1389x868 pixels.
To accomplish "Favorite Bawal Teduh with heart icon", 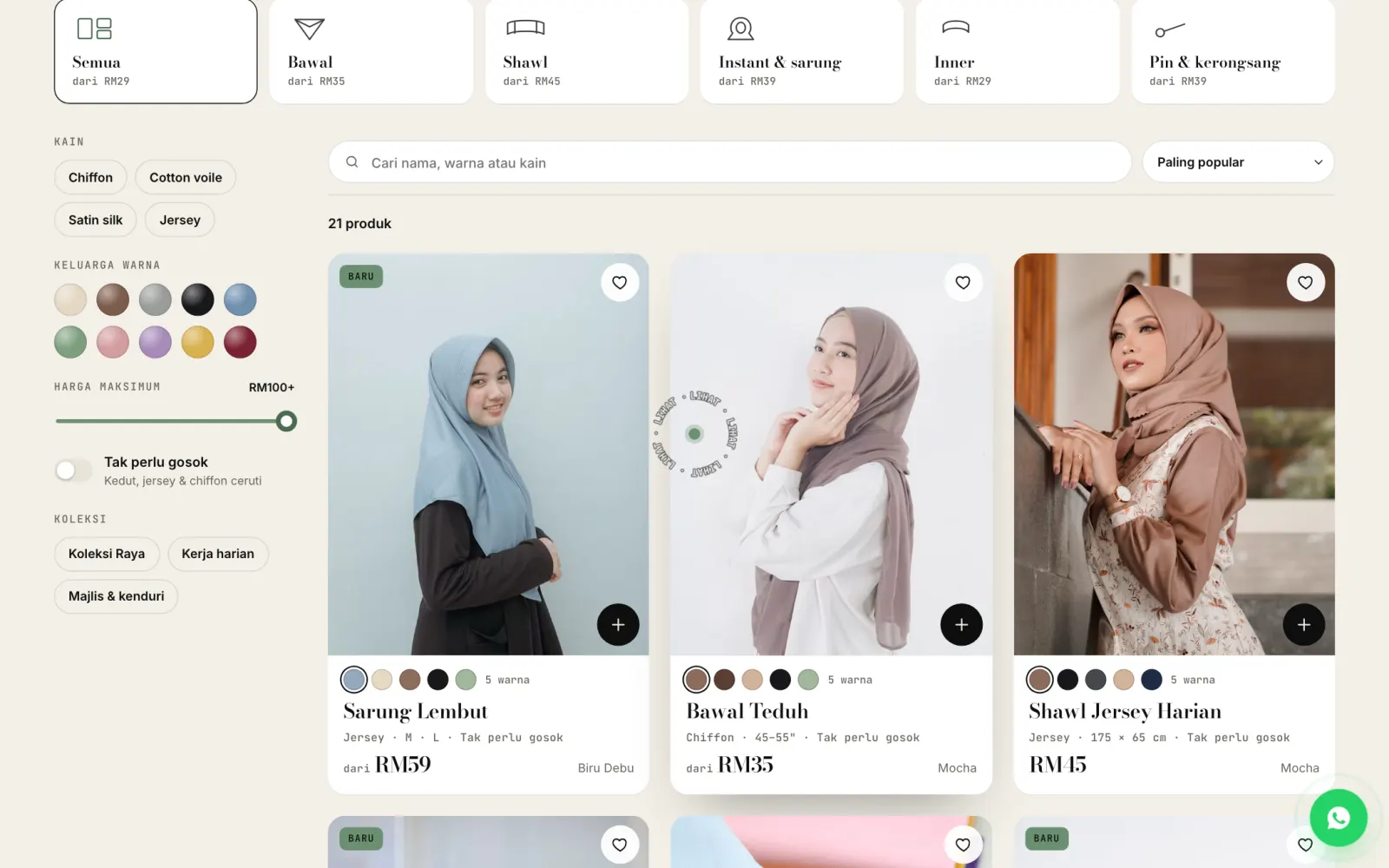I will (x=963, y=283).
